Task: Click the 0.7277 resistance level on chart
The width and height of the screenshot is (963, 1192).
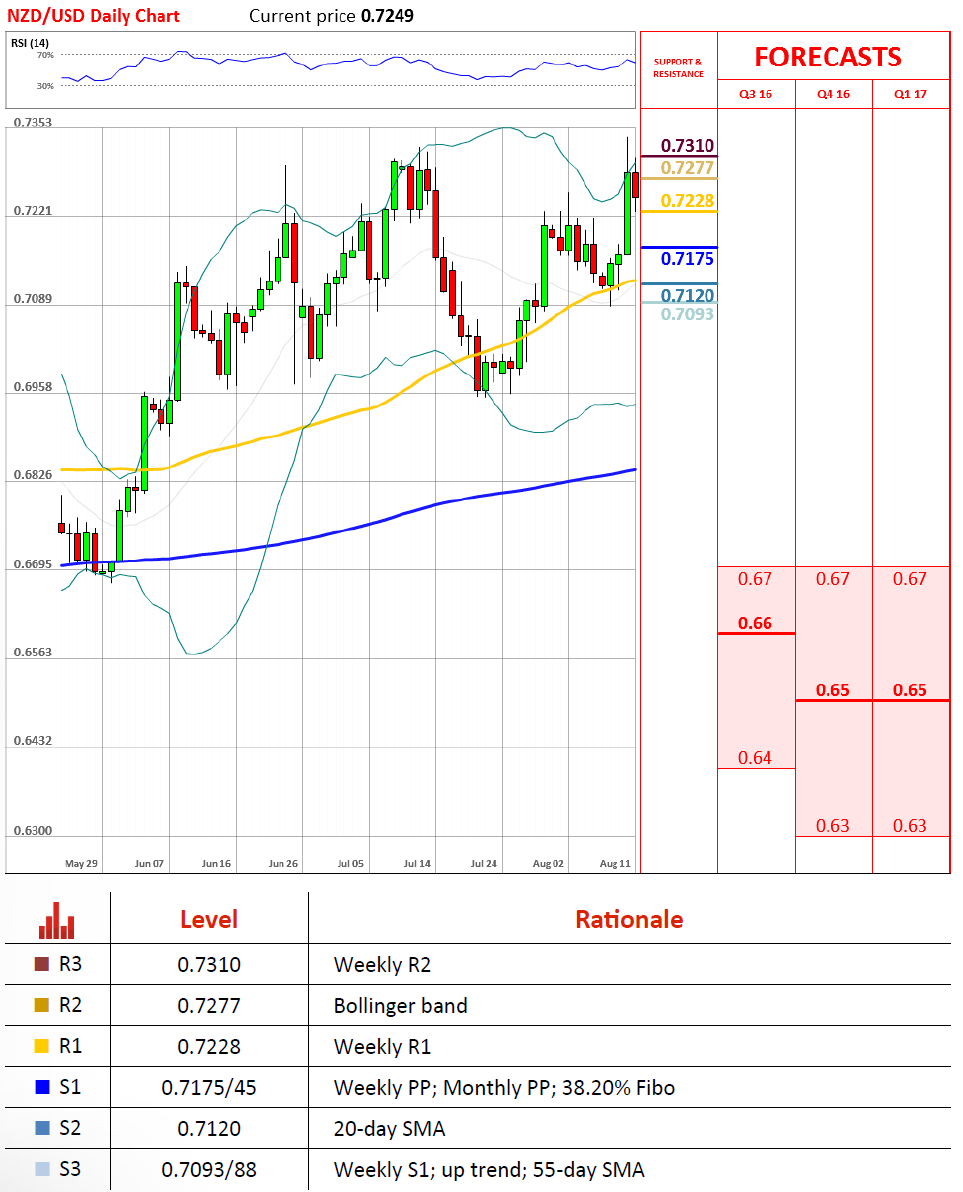Action: tap(687, 167)
